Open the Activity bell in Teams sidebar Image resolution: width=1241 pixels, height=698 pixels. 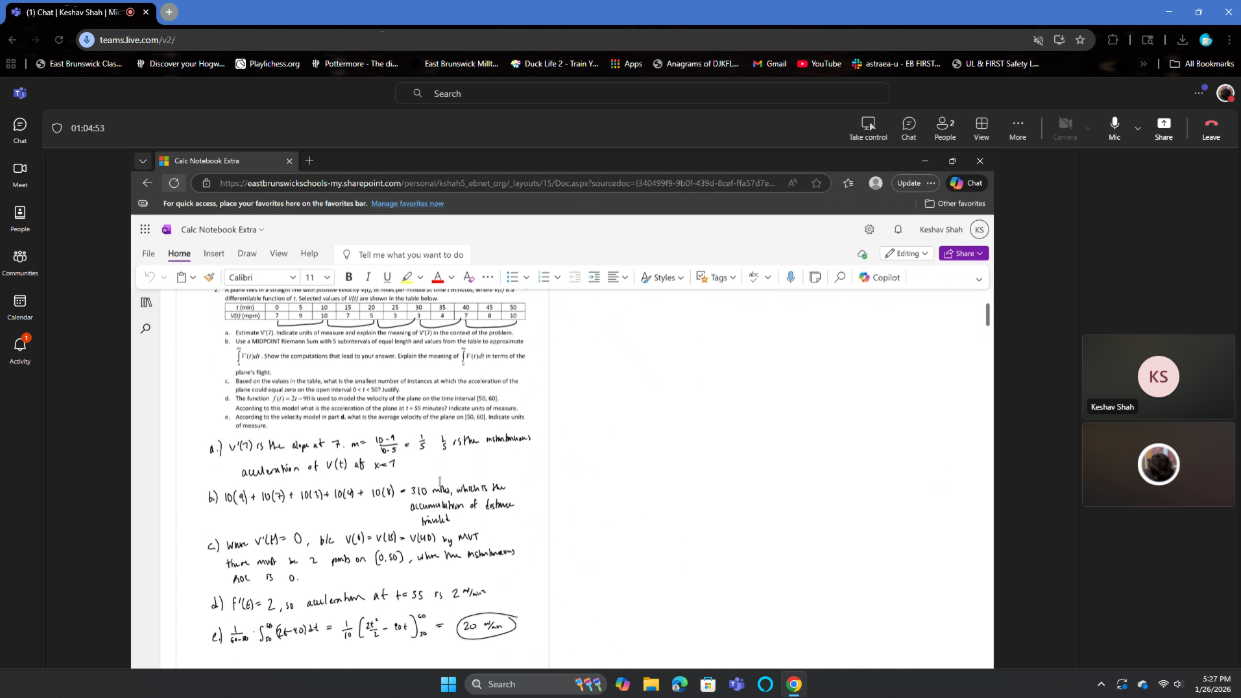pos(20,345)
